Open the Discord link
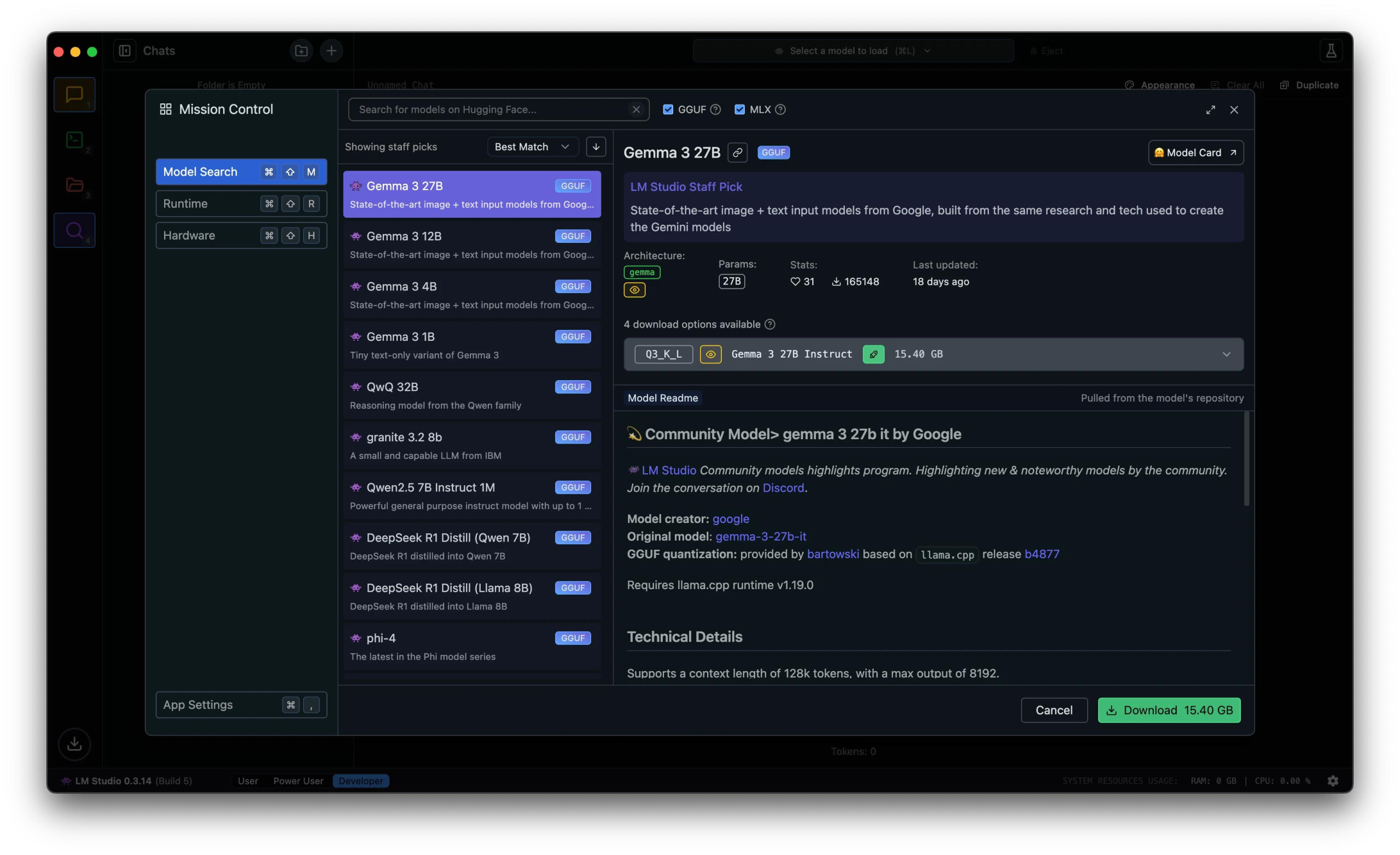This screenshot has width=1400, height=855. coord(783,488)
